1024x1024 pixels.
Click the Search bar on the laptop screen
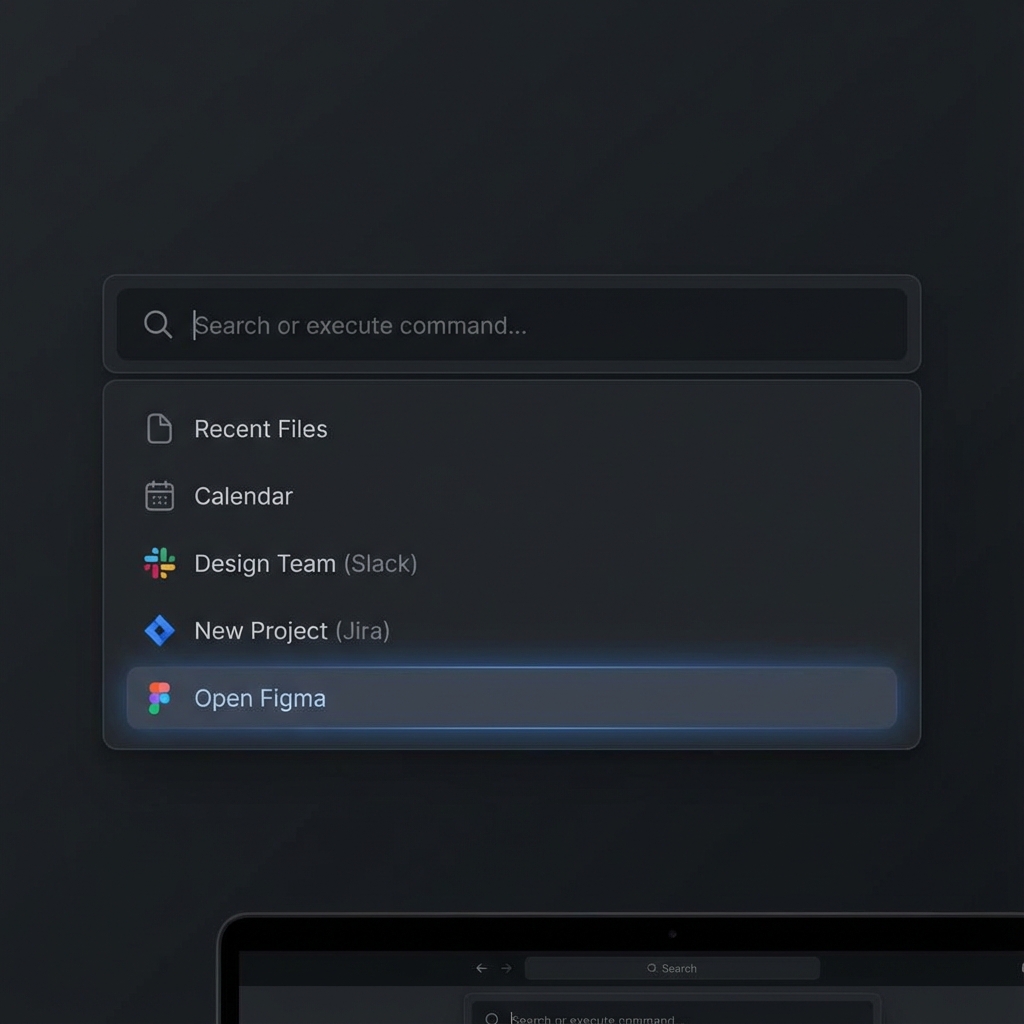673,968
